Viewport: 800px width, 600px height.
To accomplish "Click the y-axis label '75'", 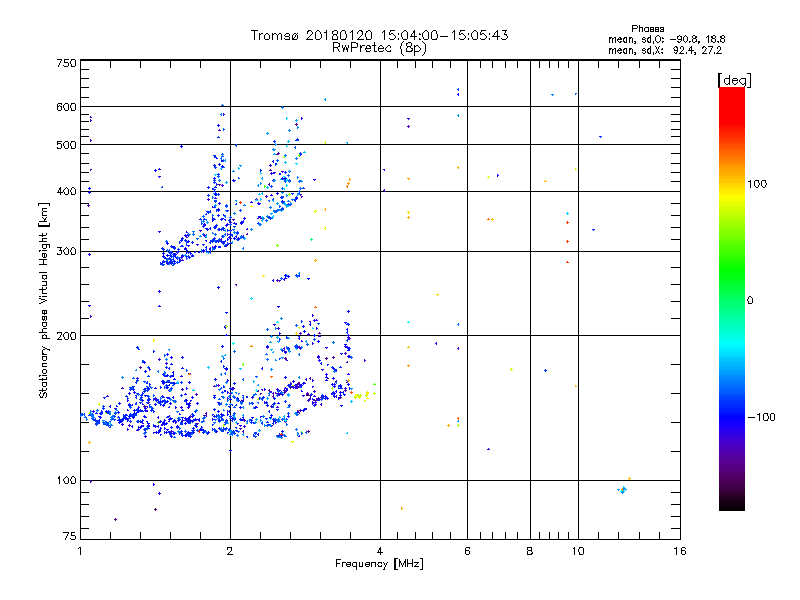I will [70, 536].
